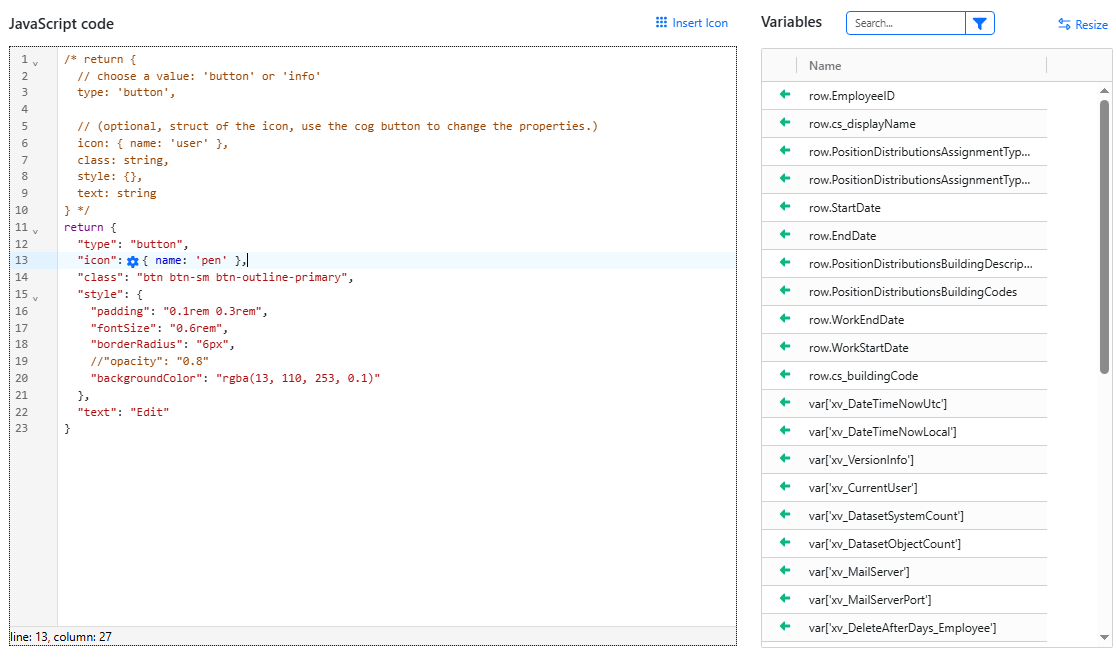Focus the Variables Search field
Image resolution: width=1116 pixels, height=668 pixels.
[x=905, y=23]
